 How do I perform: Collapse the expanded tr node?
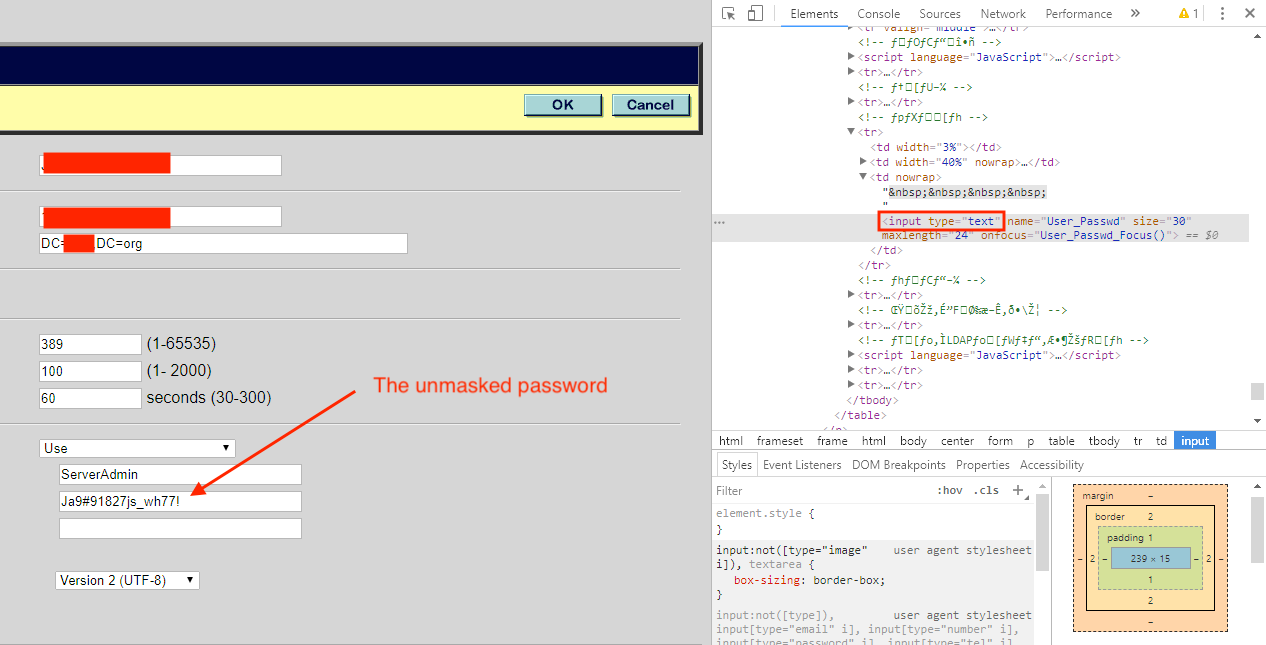pyautogui.click(x=851, y=132)
